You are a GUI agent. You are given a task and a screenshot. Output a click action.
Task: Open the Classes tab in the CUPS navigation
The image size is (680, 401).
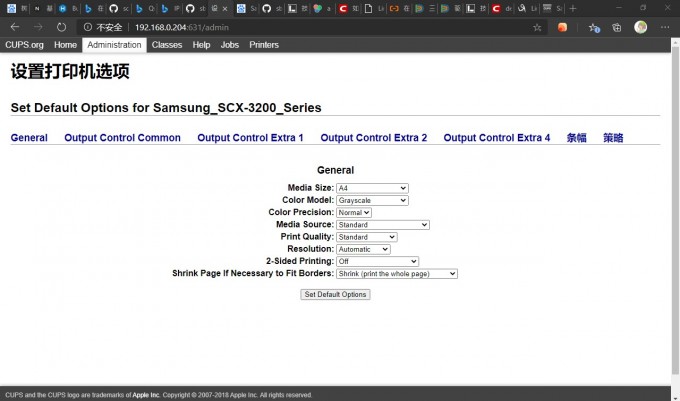(167, 45)
